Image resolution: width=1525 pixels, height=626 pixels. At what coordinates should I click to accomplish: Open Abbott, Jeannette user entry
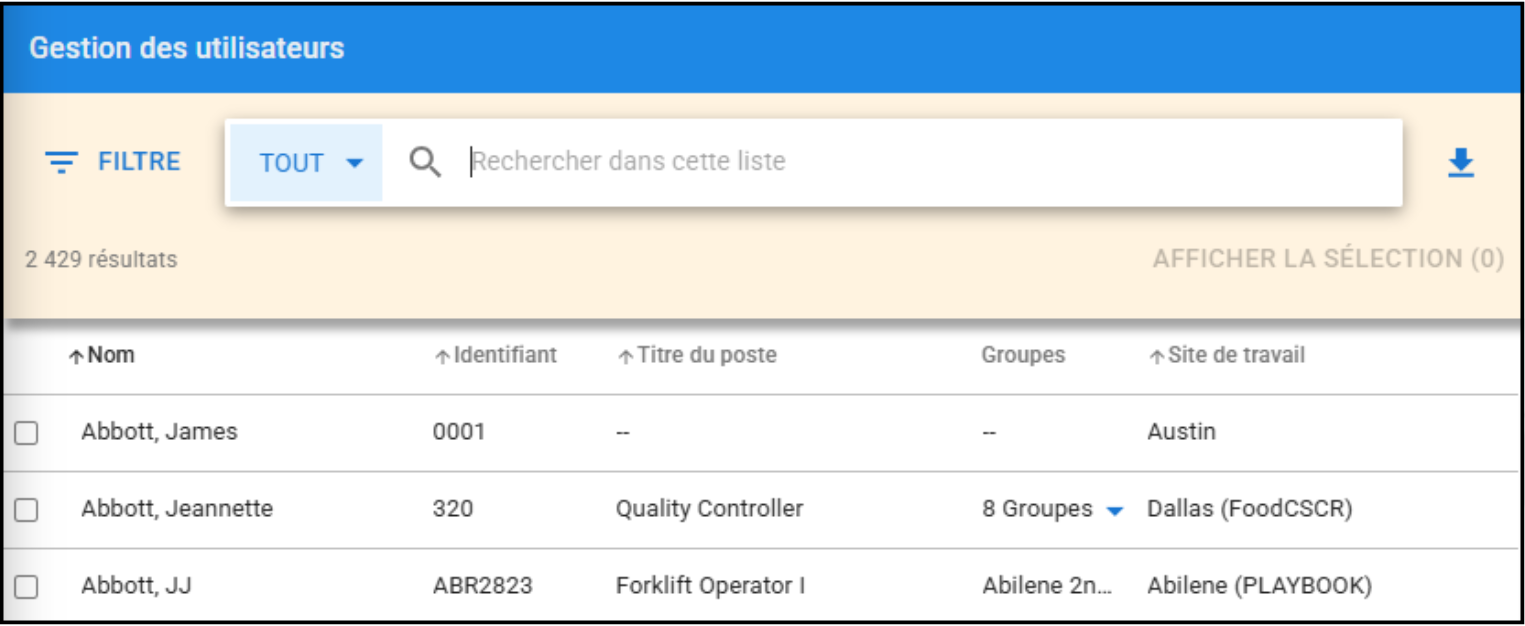177,509
